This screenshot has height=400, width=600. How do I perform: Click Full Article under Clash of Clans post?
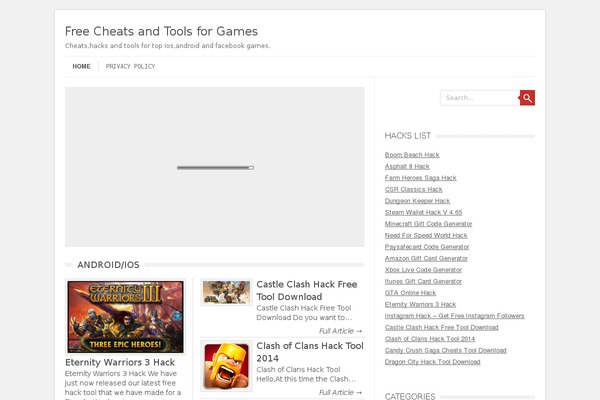tap(340, 392)
